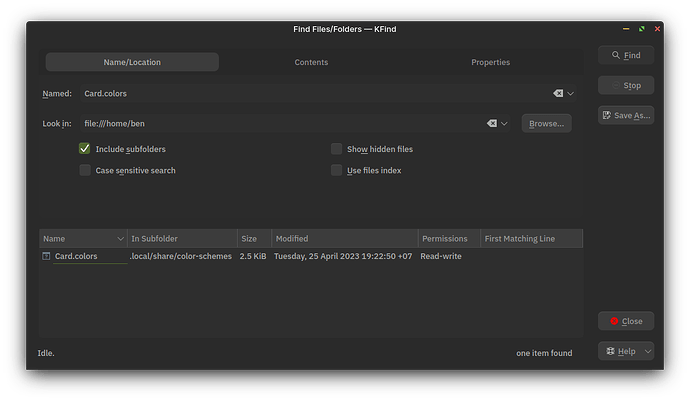Enable Case sensitive search
The image size is (690, 400).
click(84, 170)
